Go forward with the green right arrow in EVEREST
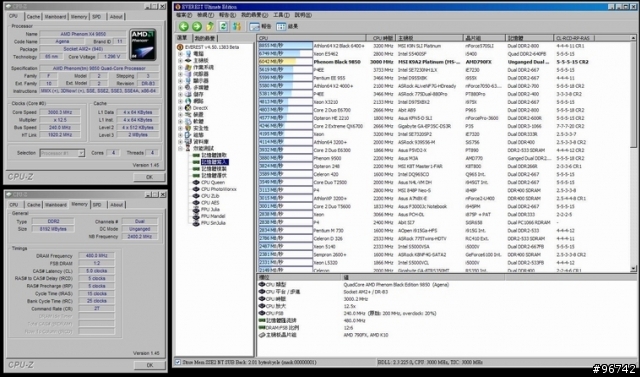Image resolution: width=640 pixels, height=377 pixels. coord(197,27)
